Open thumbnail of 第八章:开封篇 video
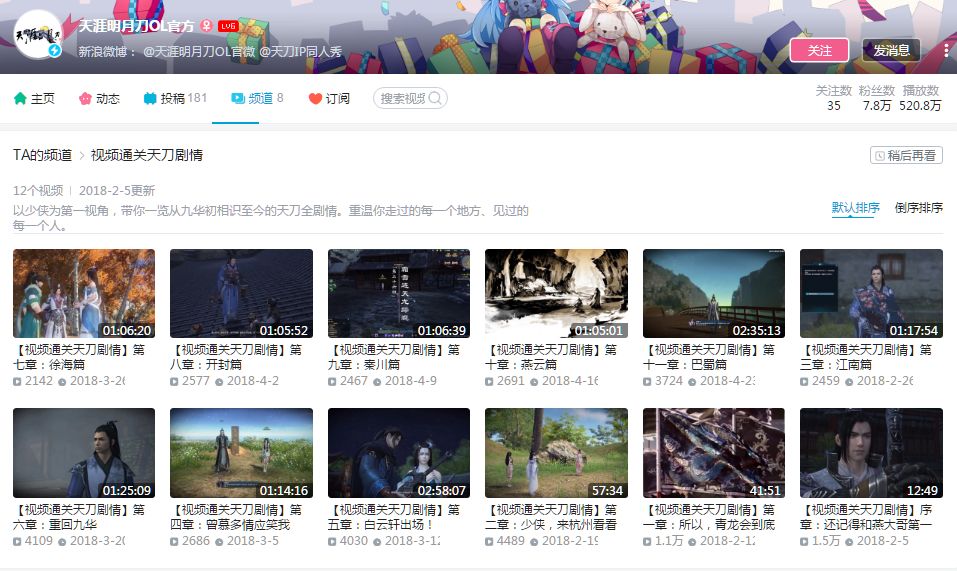 pos(241,293)
